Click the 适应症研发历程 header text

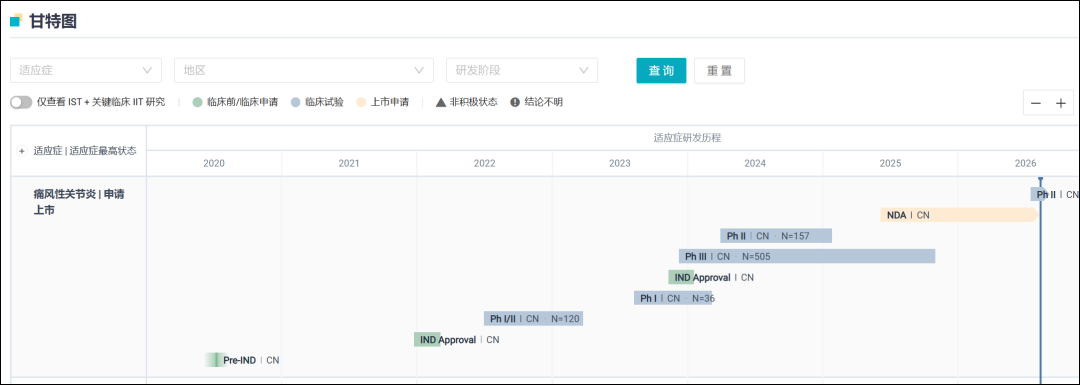687,138
